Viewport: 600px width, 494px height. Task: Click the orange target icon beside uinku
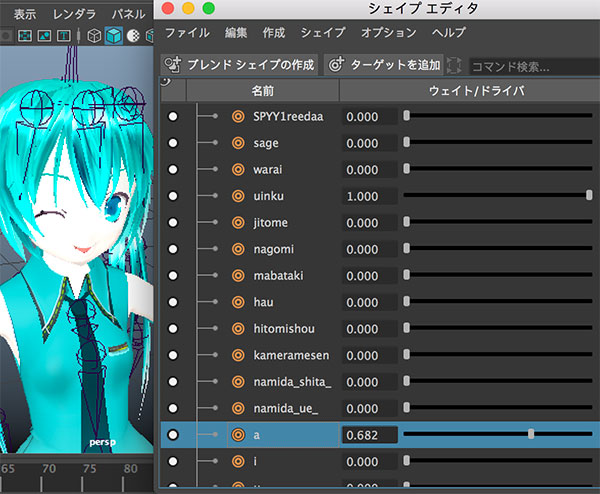point(238,196)
